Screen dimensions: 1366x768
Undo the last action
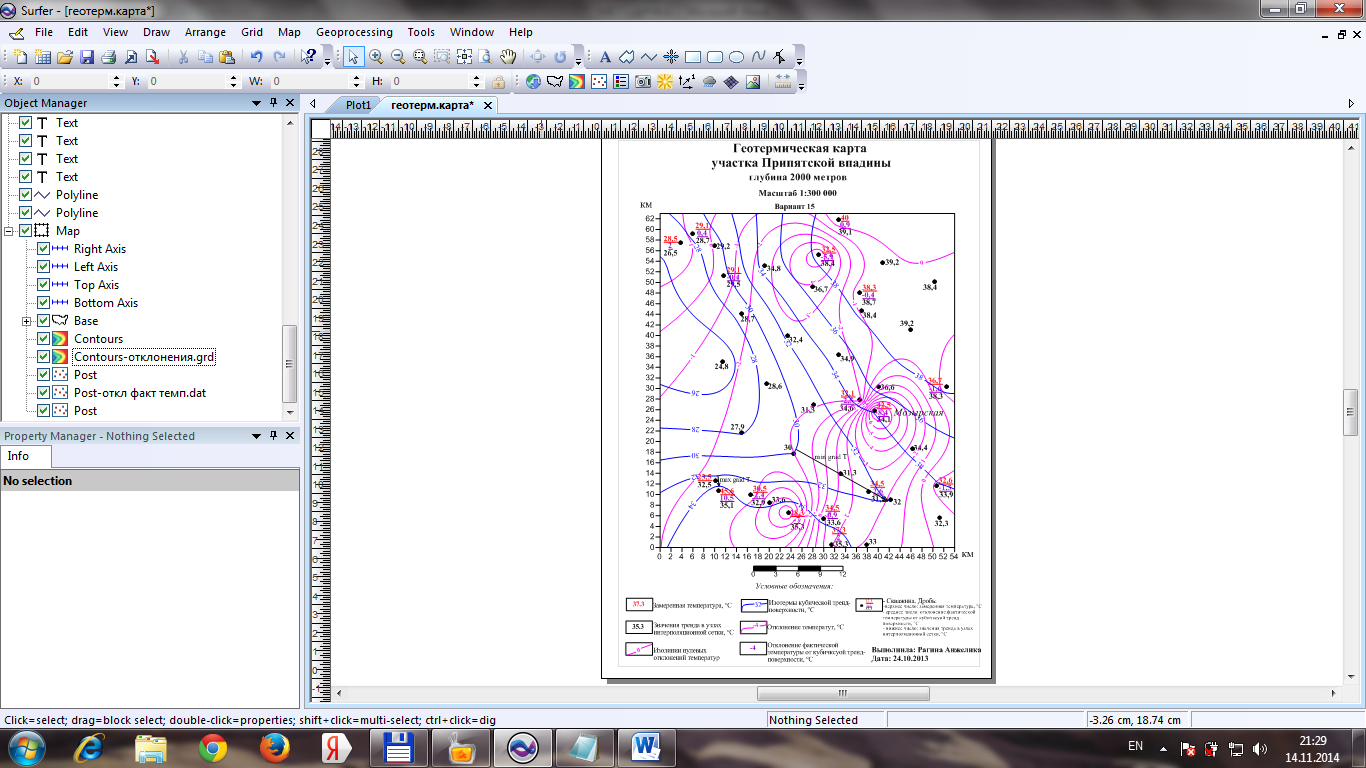click(257, 56)
